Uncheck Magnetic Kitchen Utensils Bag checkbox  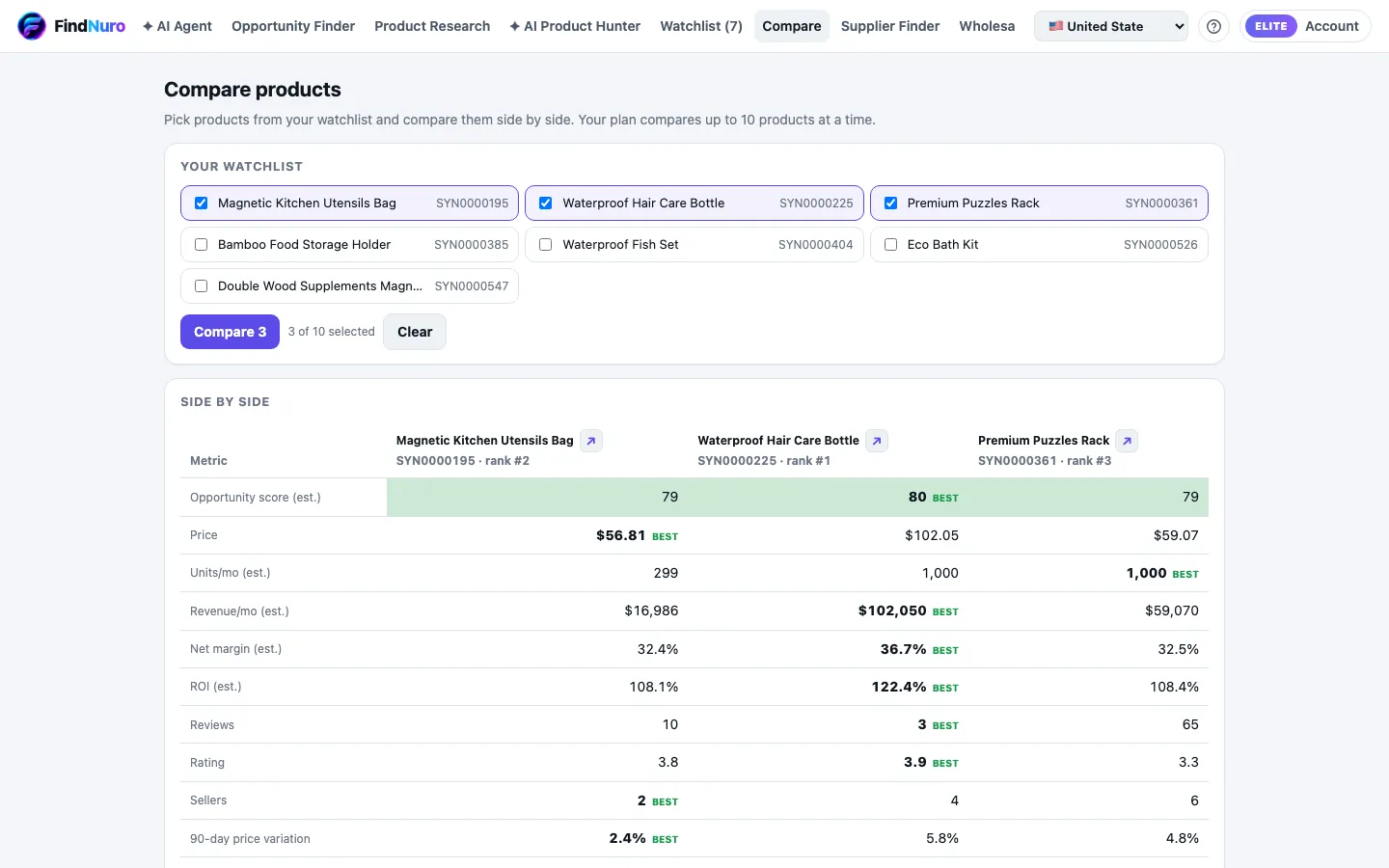pos(201,203)
